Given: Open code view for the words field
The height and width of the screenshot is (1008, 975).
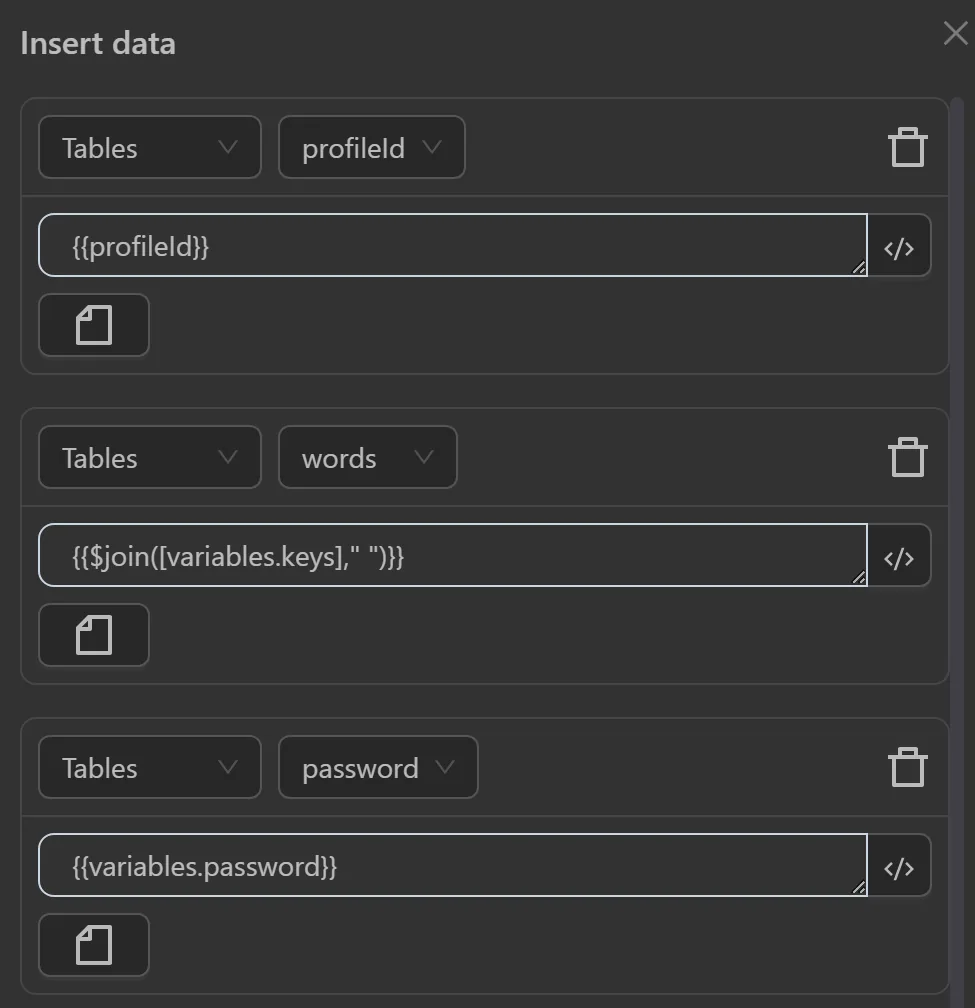Looking at the screenshot, I should [899, 555].
